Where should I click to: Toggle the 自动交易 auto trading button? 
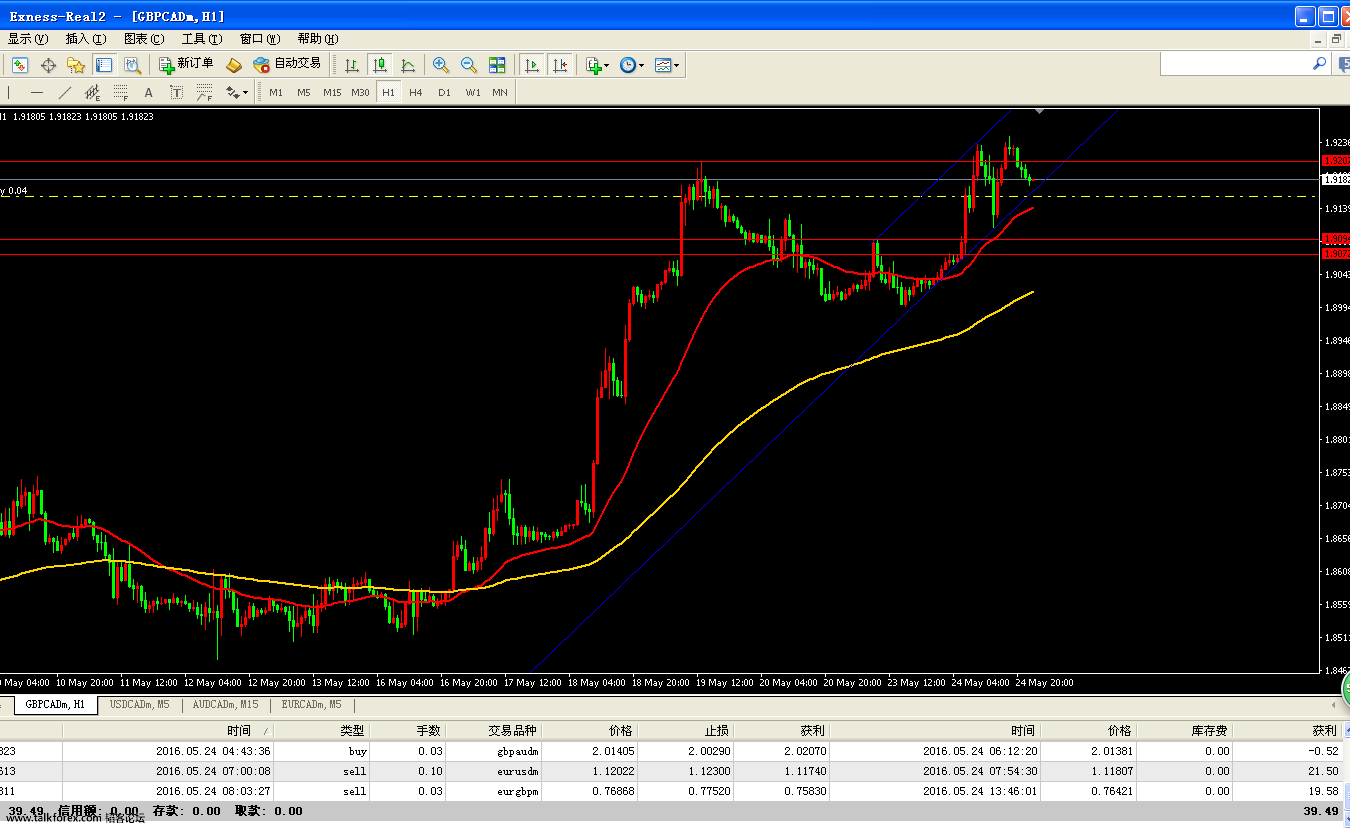288,64
